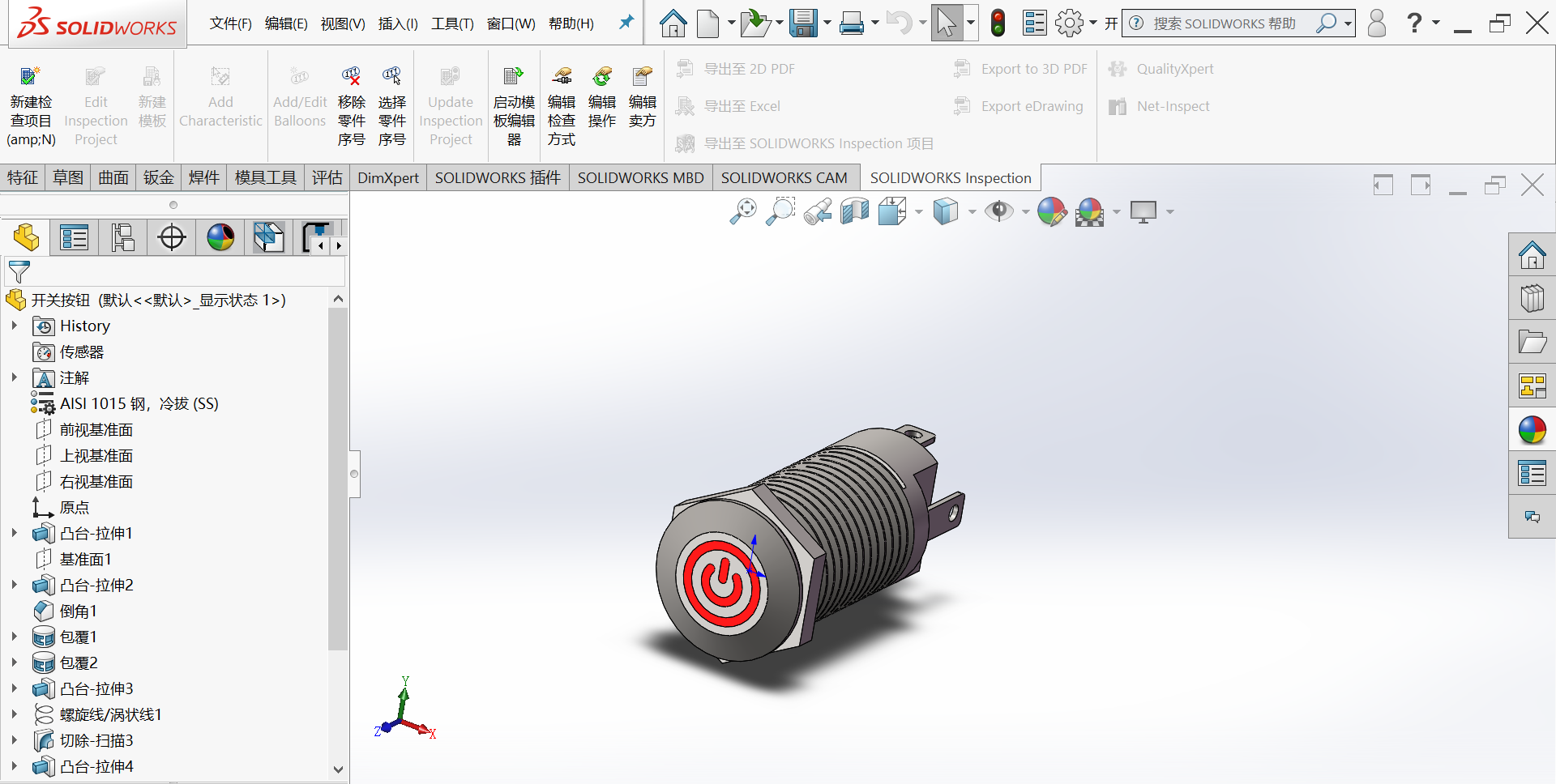Click the Remove Balloons (移除零件序号) tool
This screenshot has width=1556, height=784.
pyautogui.click(x=351, y=108)
